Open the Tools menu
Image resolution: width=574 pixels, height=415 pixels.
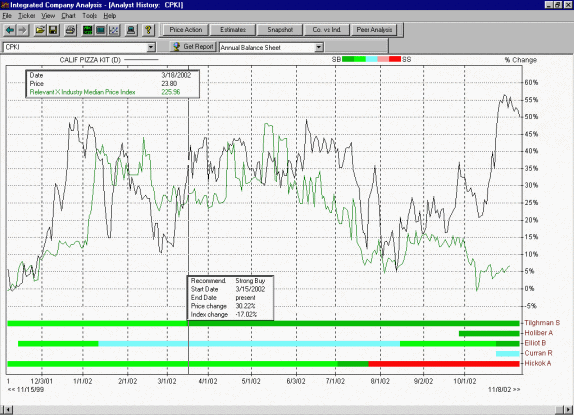pos(90,16)
